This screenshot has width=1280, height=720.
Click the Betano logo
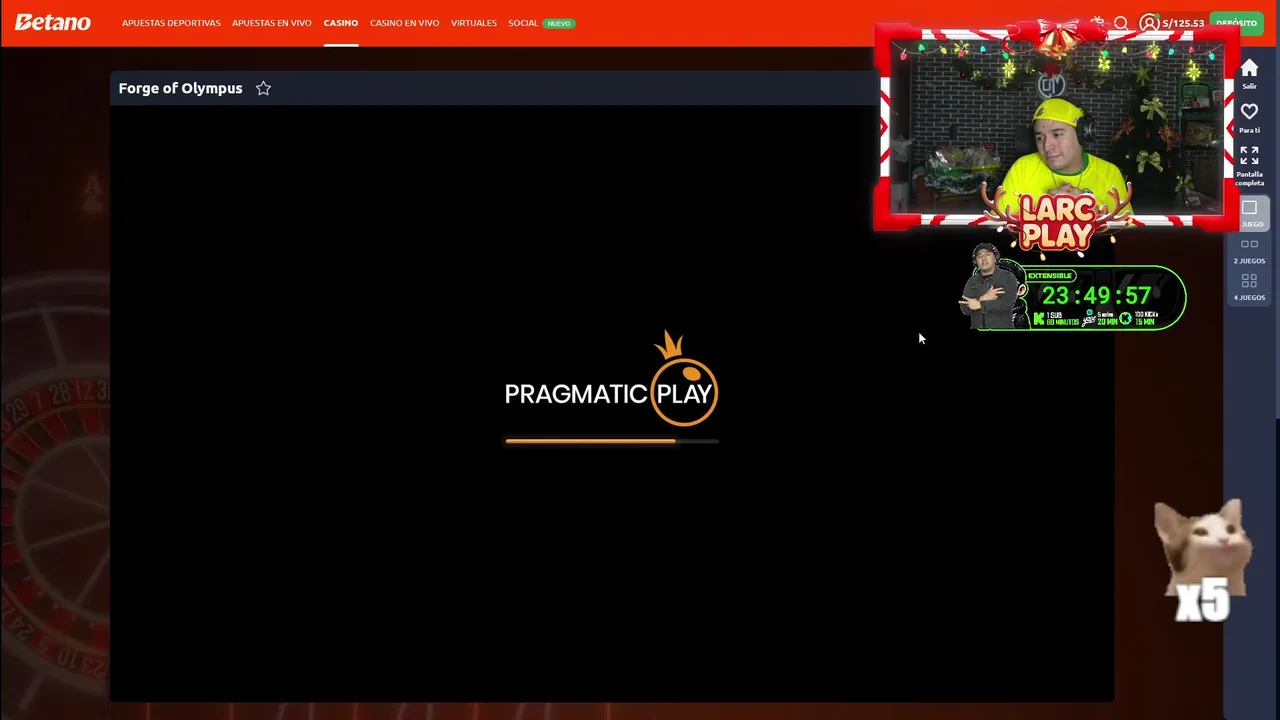(52, 22)
